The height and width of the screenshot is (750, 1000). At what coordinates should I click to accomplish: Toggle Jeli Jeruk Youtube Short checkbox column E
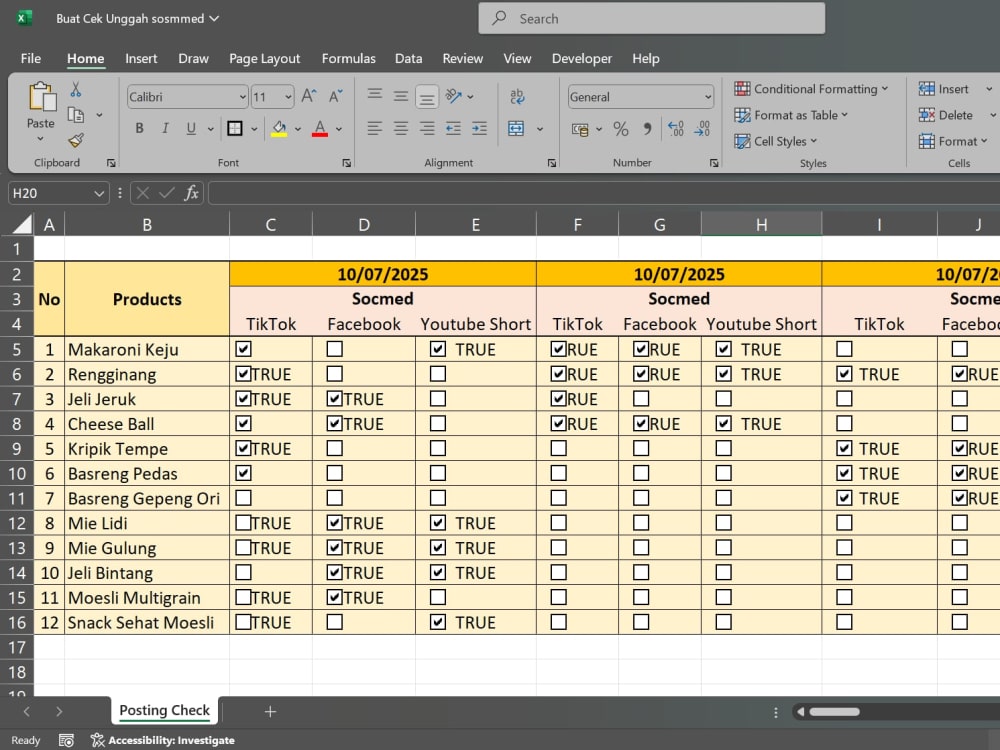tap(438, 399)
